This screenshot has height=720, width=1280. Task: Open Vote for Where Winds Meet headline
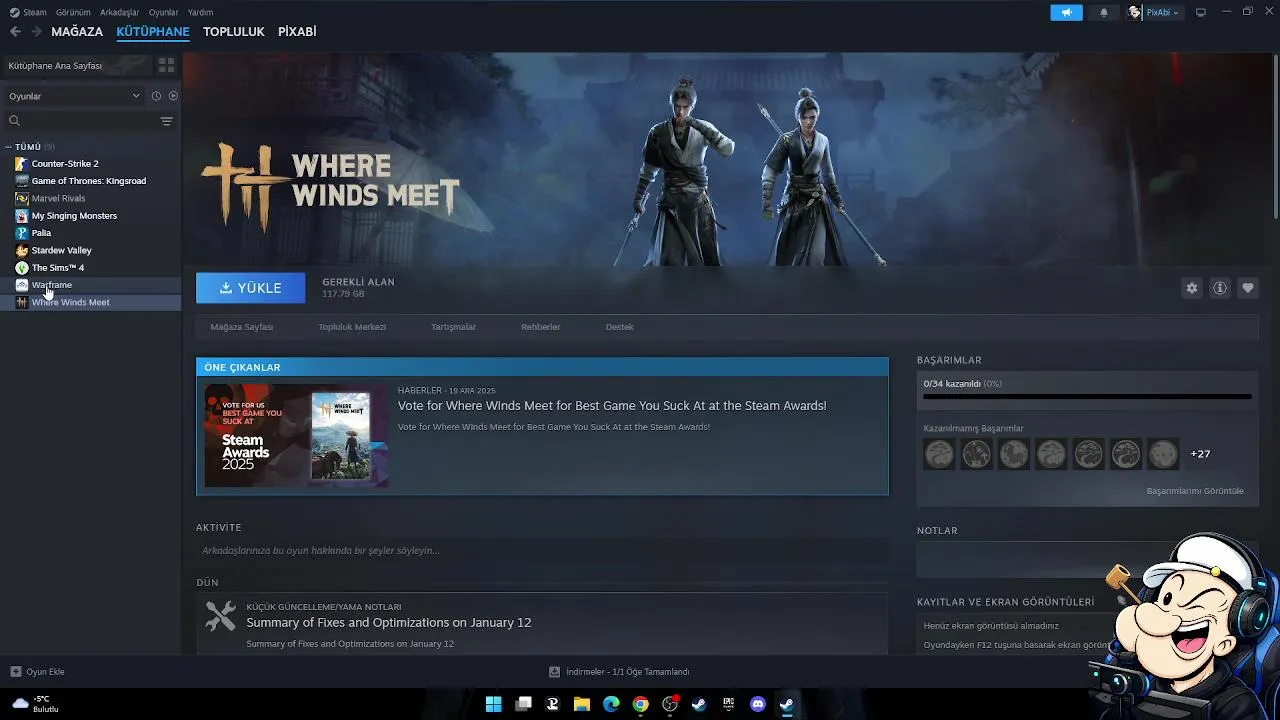tap(612, 406)
